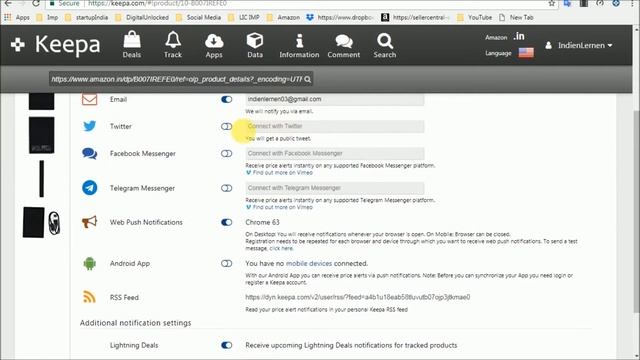Select the product thumbnail with earphones

coord(42,222)
